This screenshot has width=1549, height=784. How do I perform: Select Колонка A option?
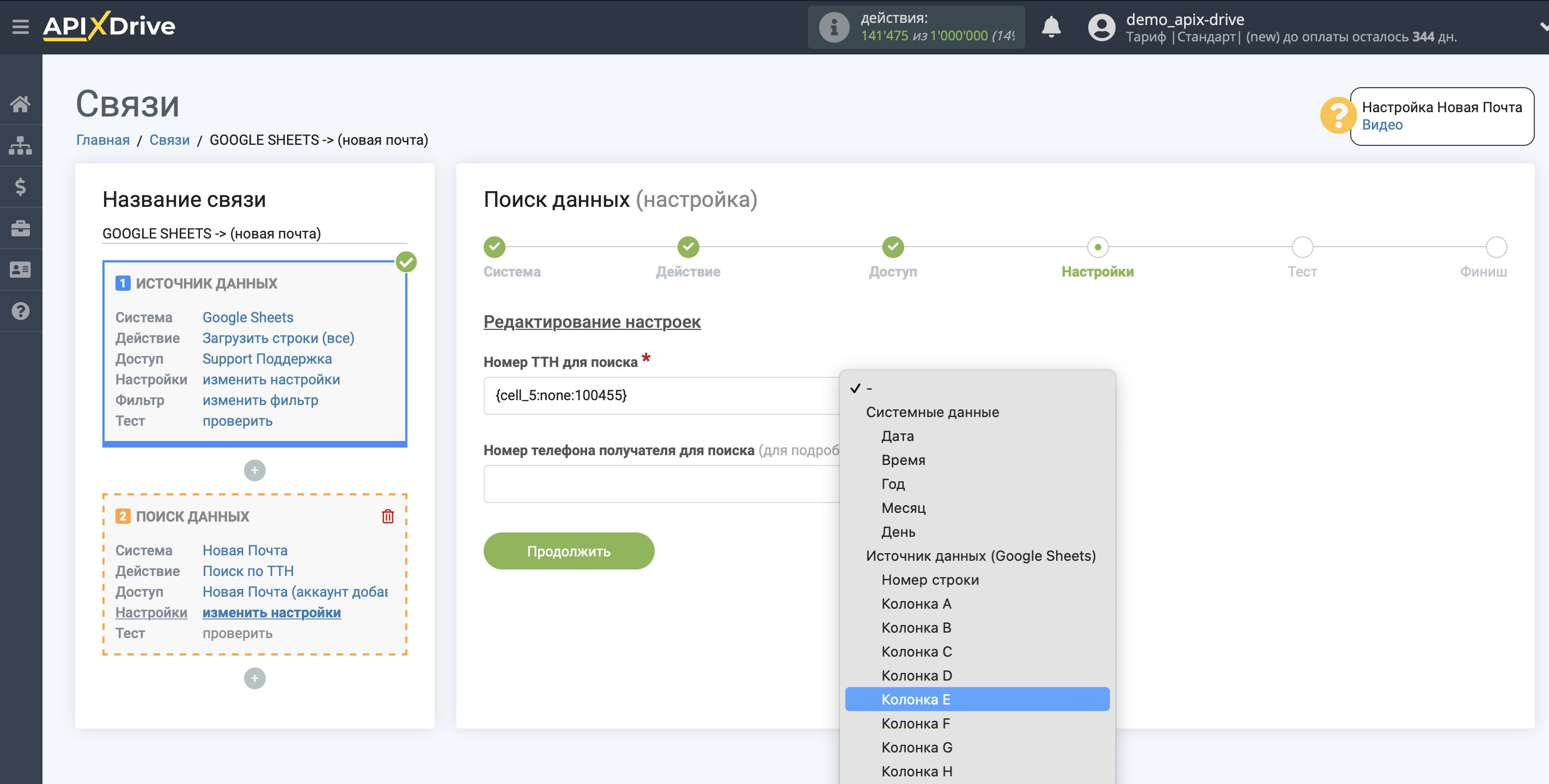977,604
